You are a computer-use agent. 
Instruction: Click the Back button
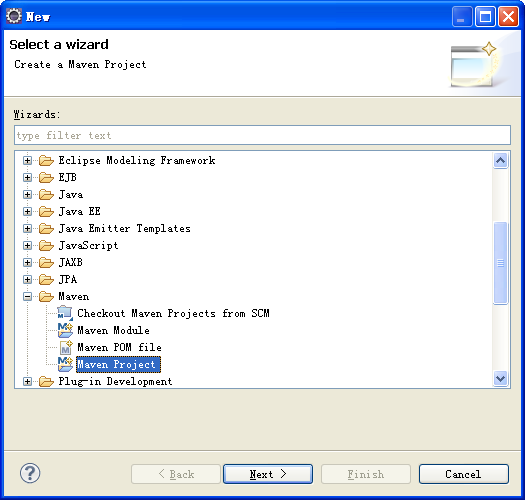click(176, 474)
